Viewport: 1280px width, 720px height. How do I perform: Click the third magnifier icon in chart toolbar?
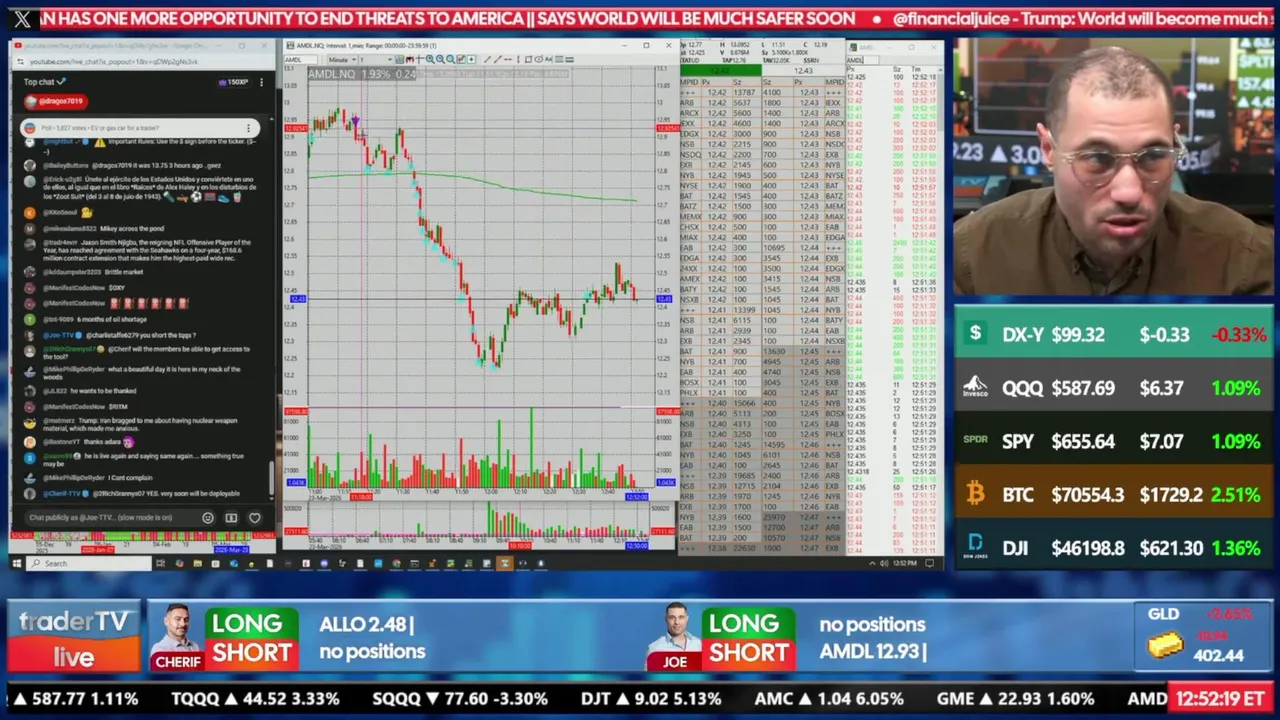pyautogui.click(x=450, y=59)
